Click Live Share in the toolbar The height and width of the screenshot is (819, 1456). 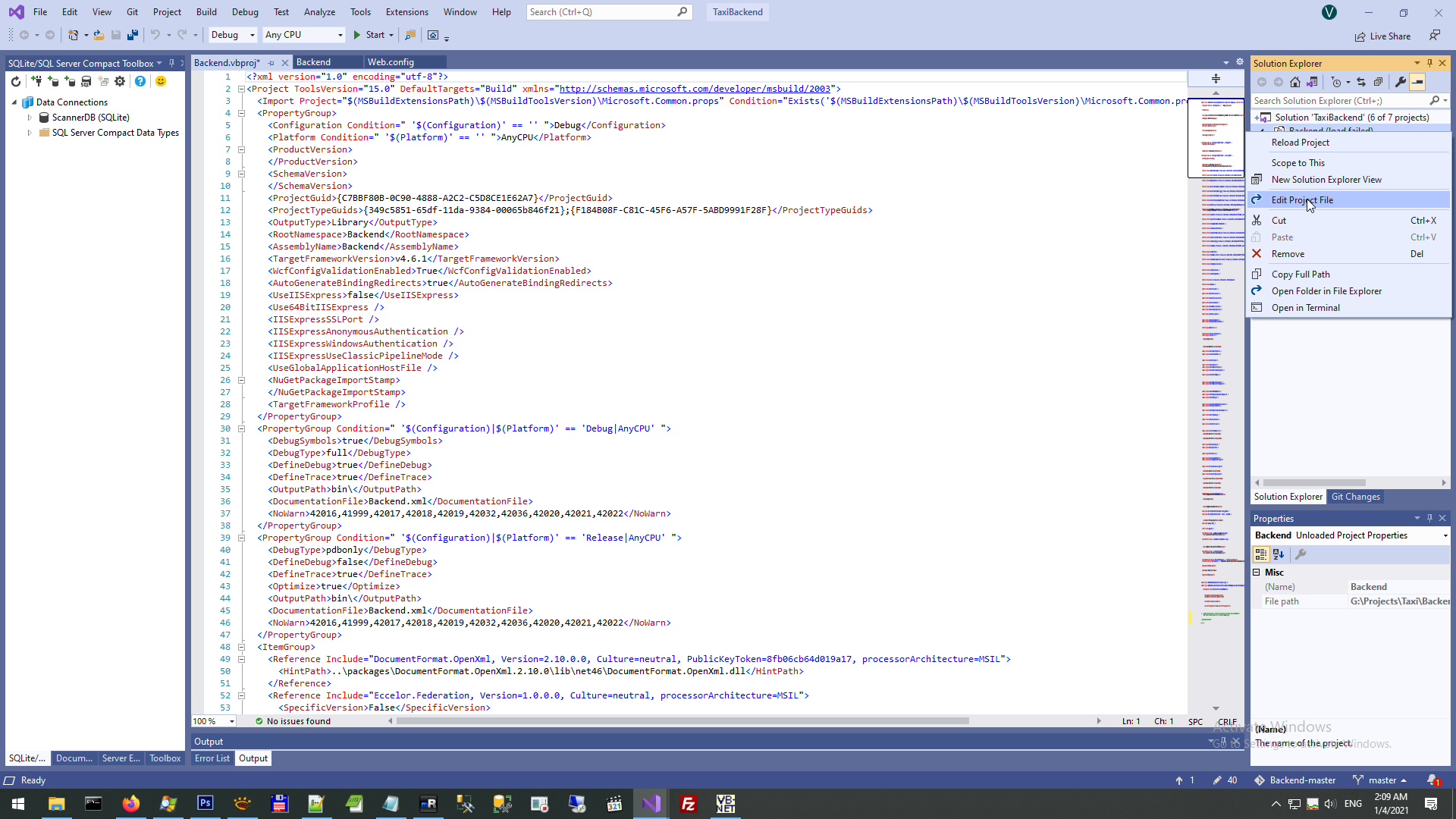point(1382,36)
